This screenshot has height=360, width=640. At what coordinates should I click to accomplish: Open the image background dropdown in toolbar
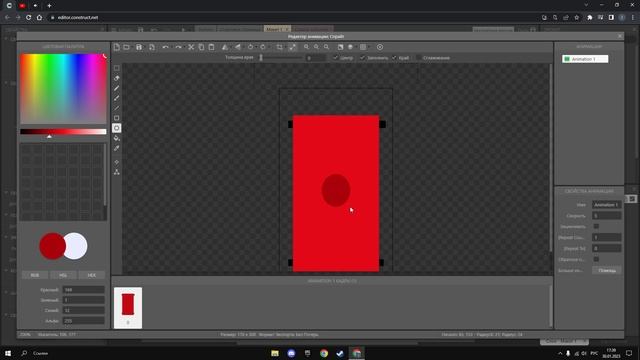[x=363, y=47]
